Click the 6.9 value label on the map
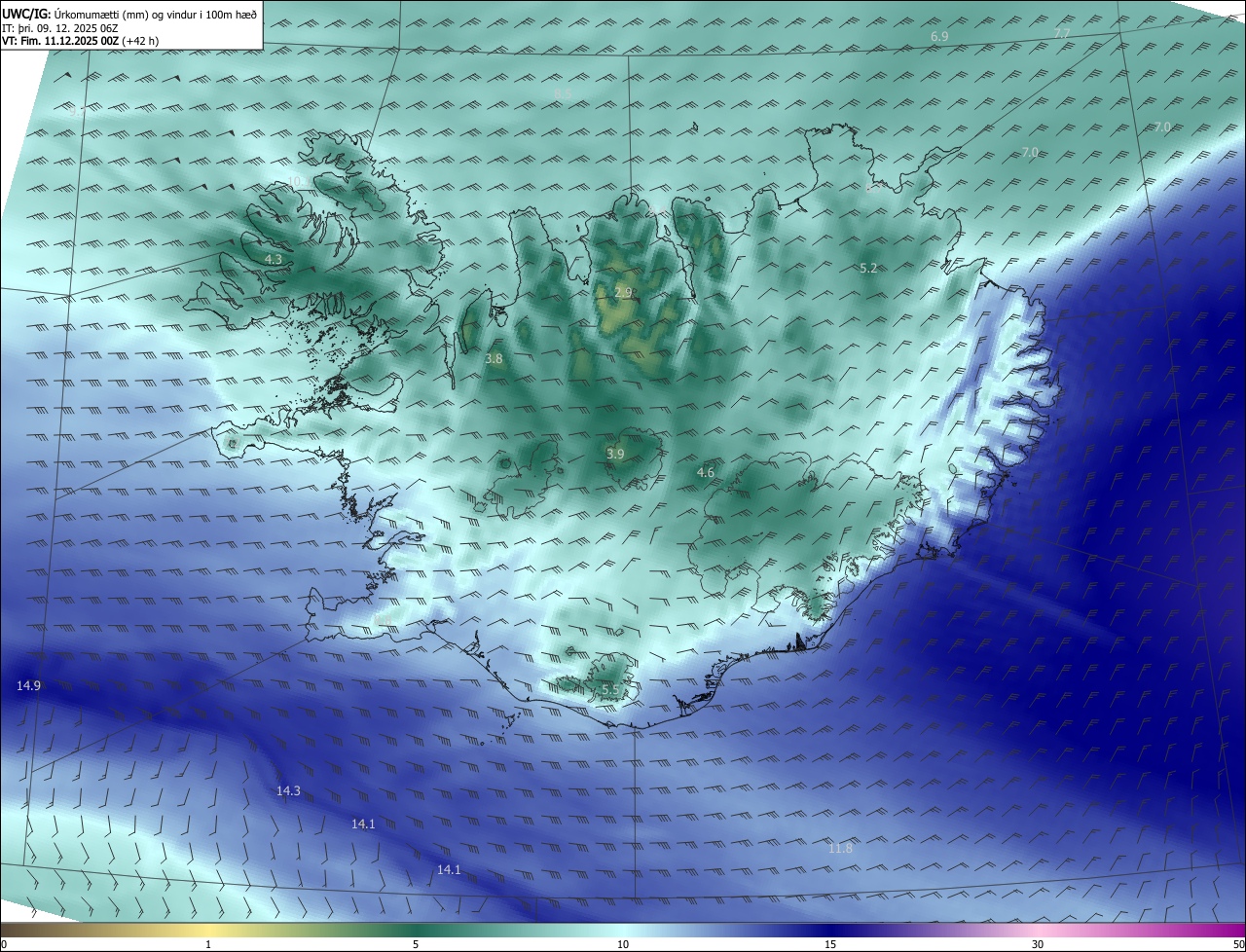 pyautogui.click(x=939, y=36)
